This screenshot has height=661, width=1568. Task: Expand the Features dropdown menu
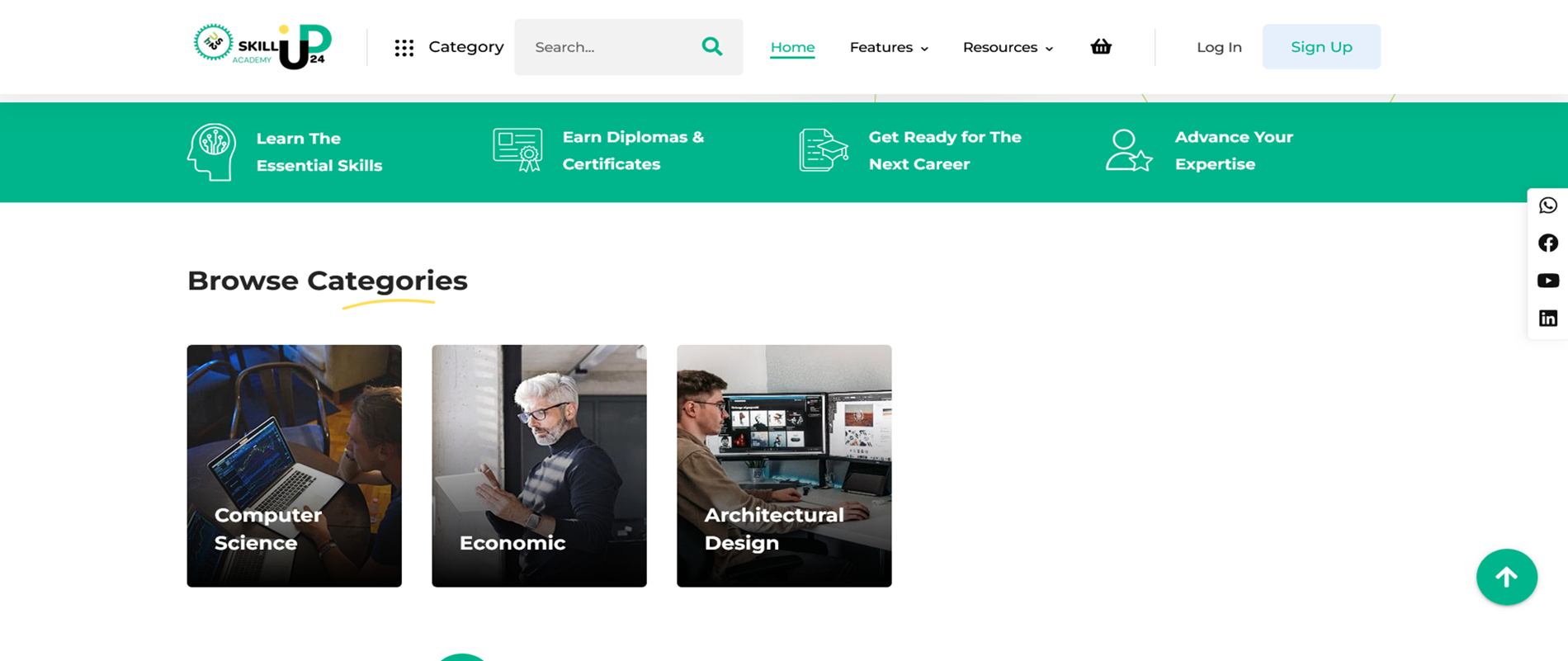(889, 47)
